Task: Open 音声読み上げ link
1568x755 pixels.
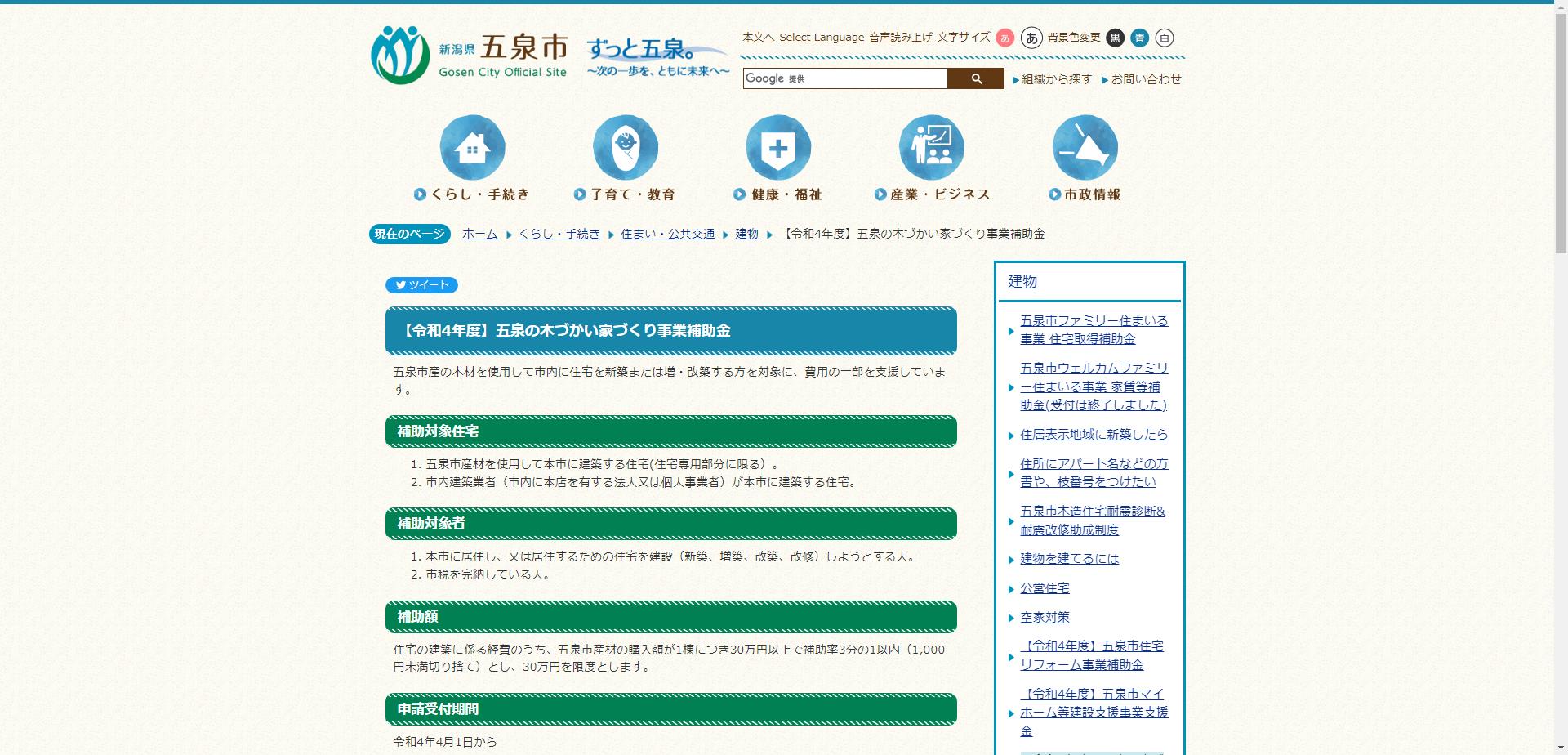Action: click(x=900, y=37)
